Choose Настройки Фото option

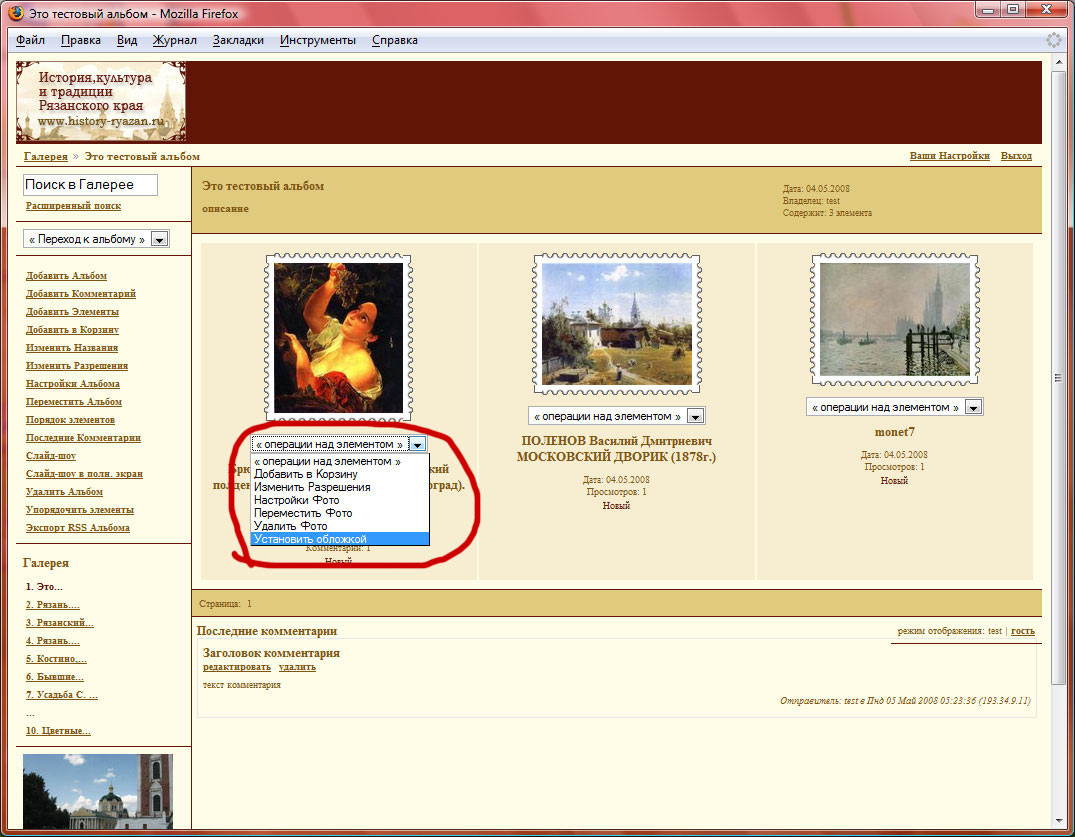click(340, 500)
